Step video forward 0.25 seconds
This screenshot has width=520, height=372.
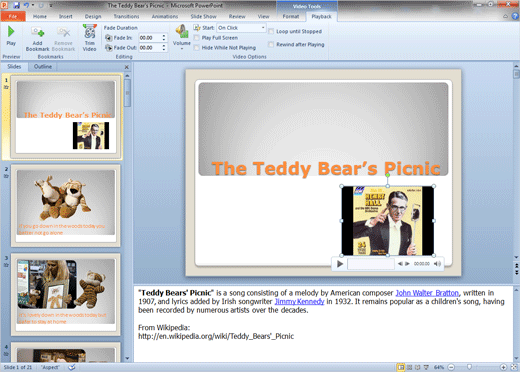[x=407, y=264]
